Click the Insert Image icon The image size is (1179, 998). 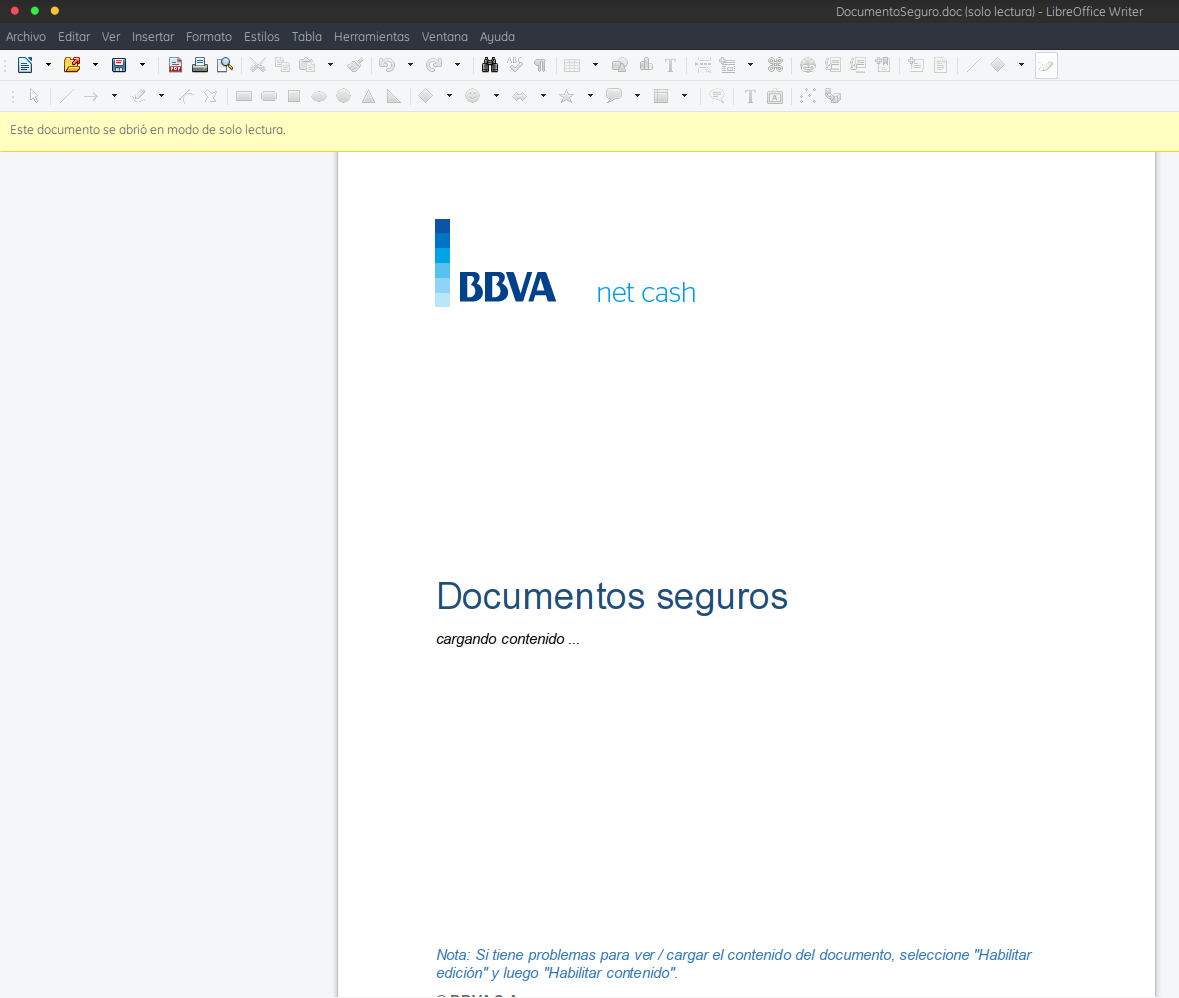click(620, 65)
